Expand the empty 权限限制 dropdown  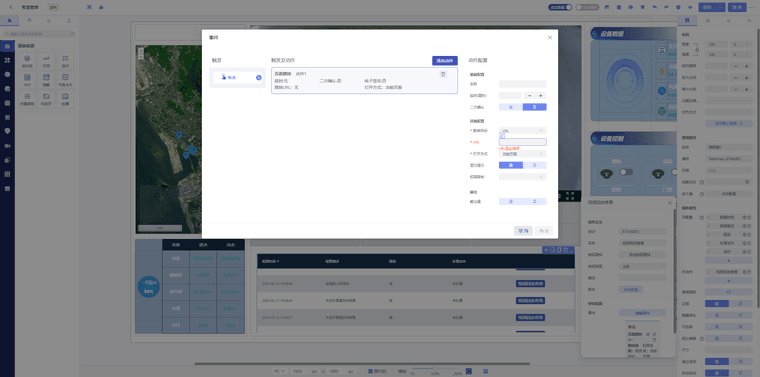tap(522, 177)
